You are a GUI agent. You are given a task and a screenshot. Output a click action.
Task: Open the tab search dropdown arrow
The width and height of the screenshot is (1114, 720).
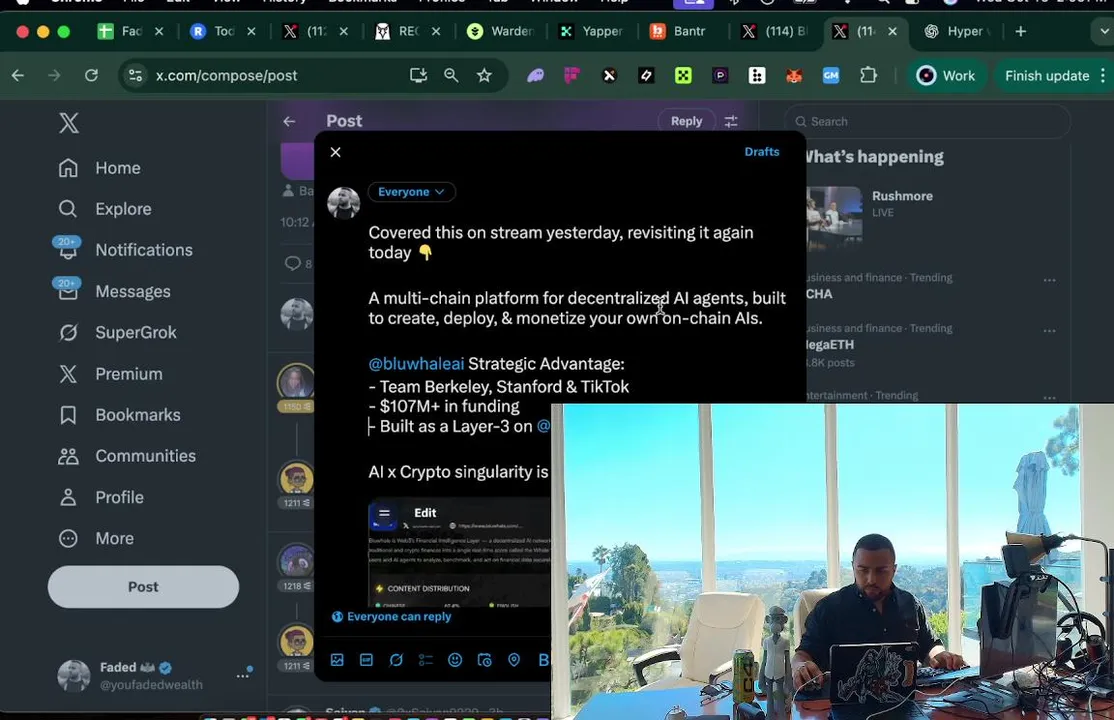(x=1102, y=31)
